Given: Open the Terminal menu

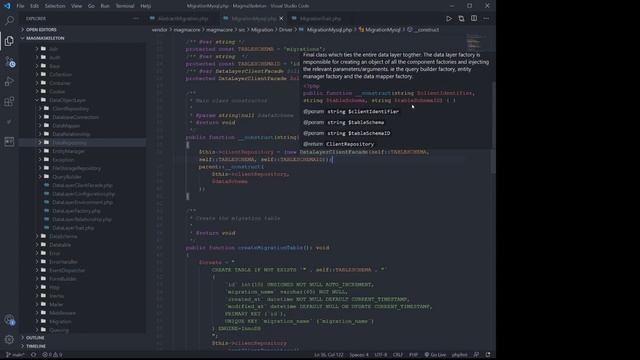Looking at the screenshot, I should 125,6.
